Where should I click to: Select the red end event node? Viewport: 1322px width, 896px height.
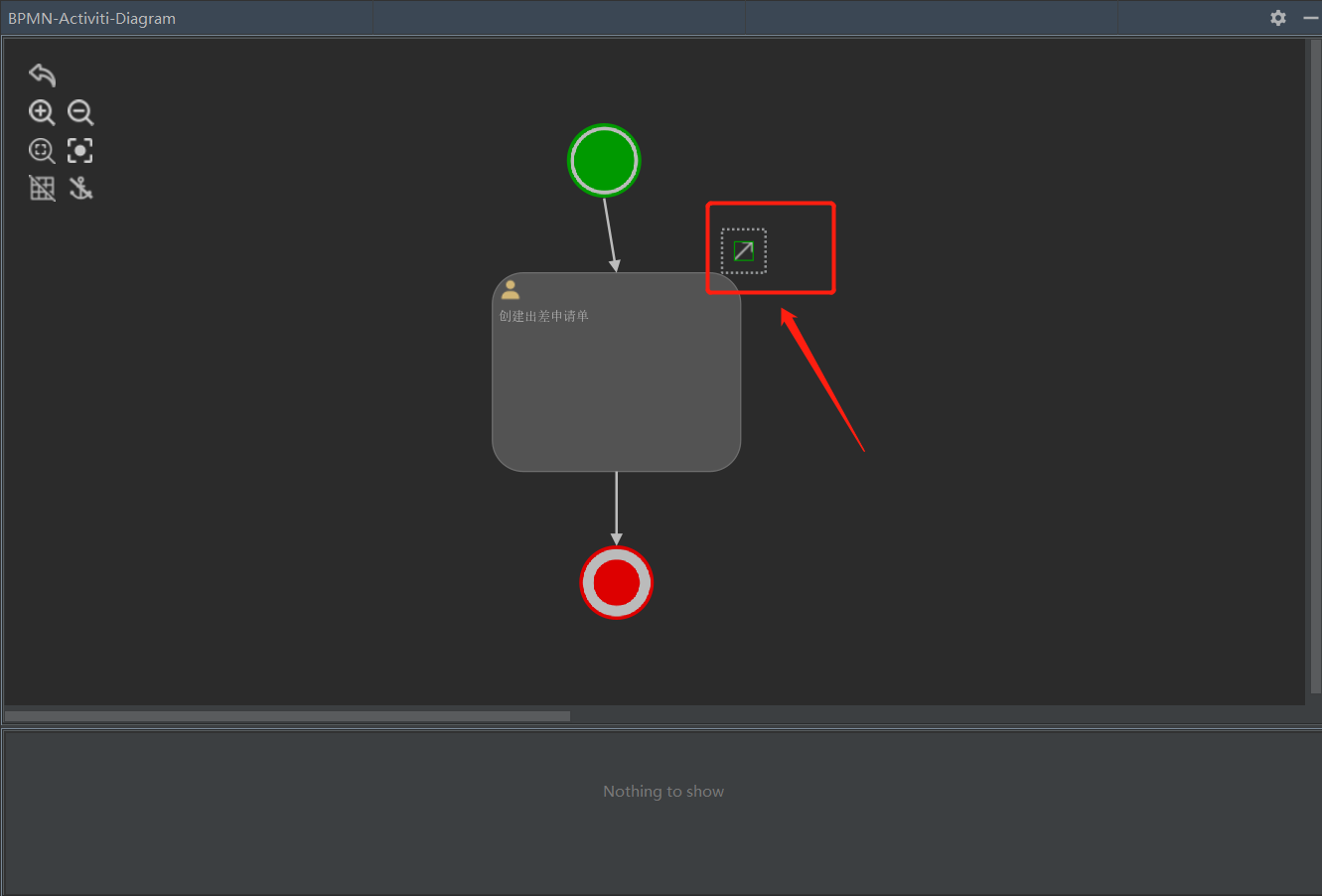tap(617, 582)
